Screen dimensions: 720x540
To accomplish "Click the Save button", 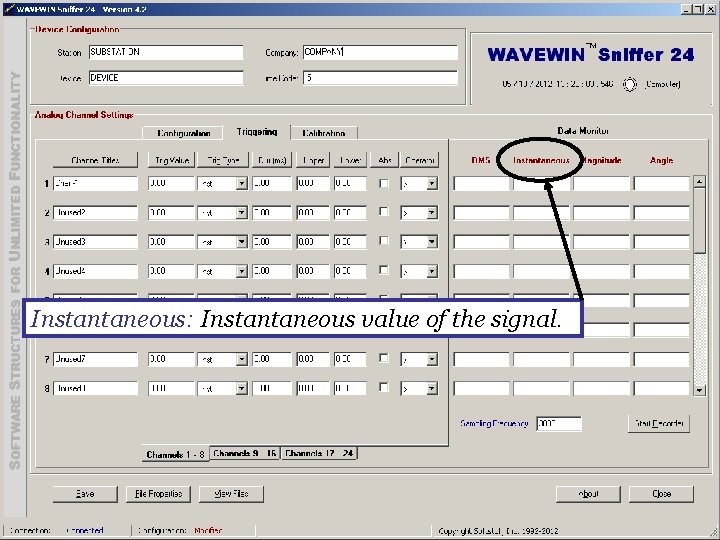I will tap(85, 494).
